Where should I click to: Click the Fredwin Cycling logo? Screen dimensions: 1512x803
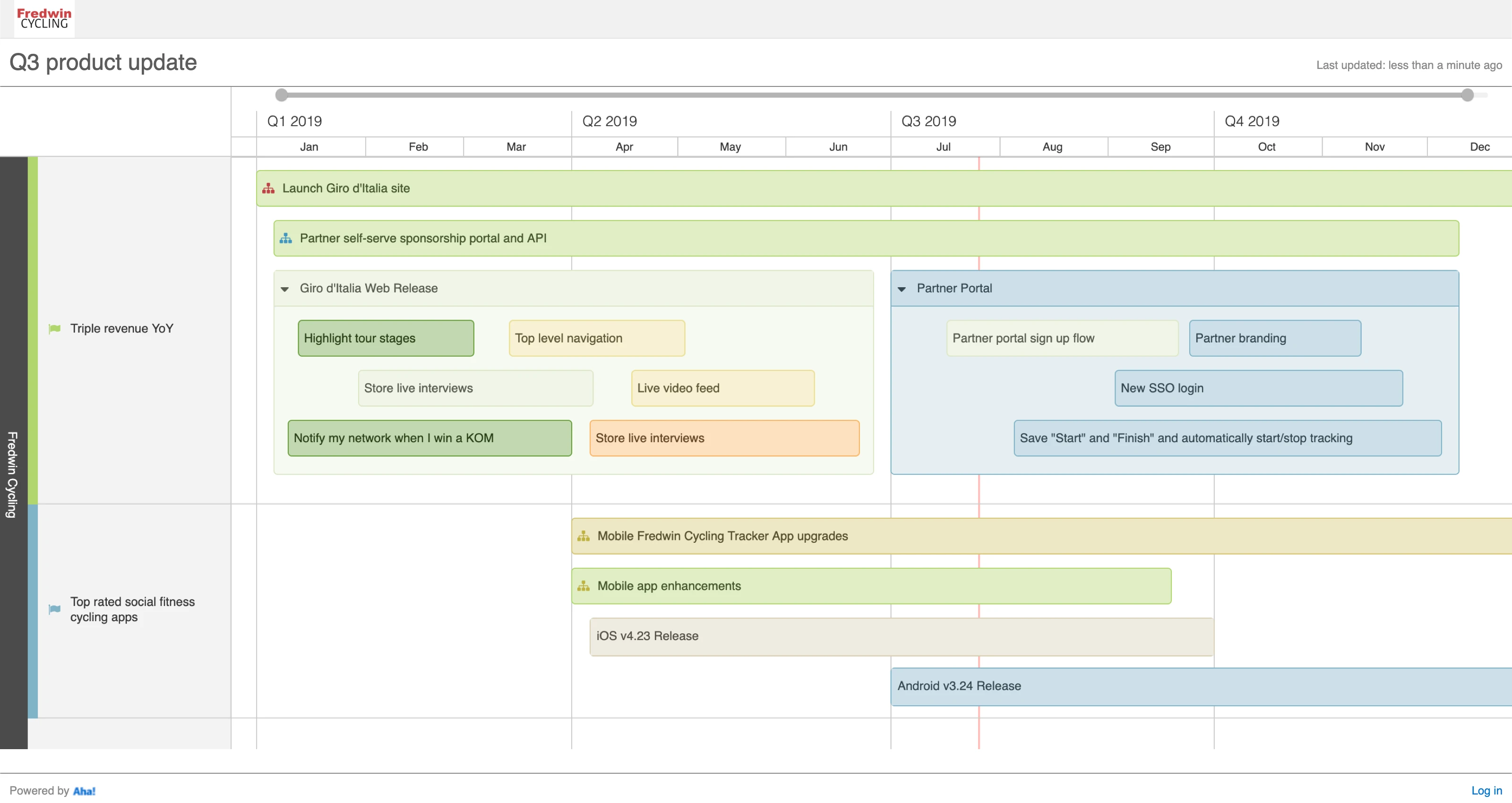click(x=44, y=18)
